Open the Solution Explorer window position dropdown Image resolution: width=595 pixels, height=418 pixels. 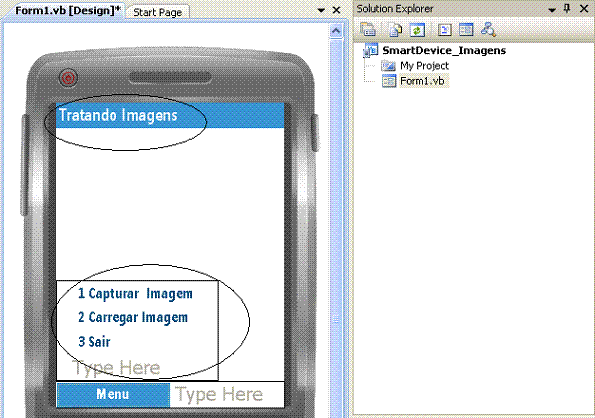coord(552,9)
